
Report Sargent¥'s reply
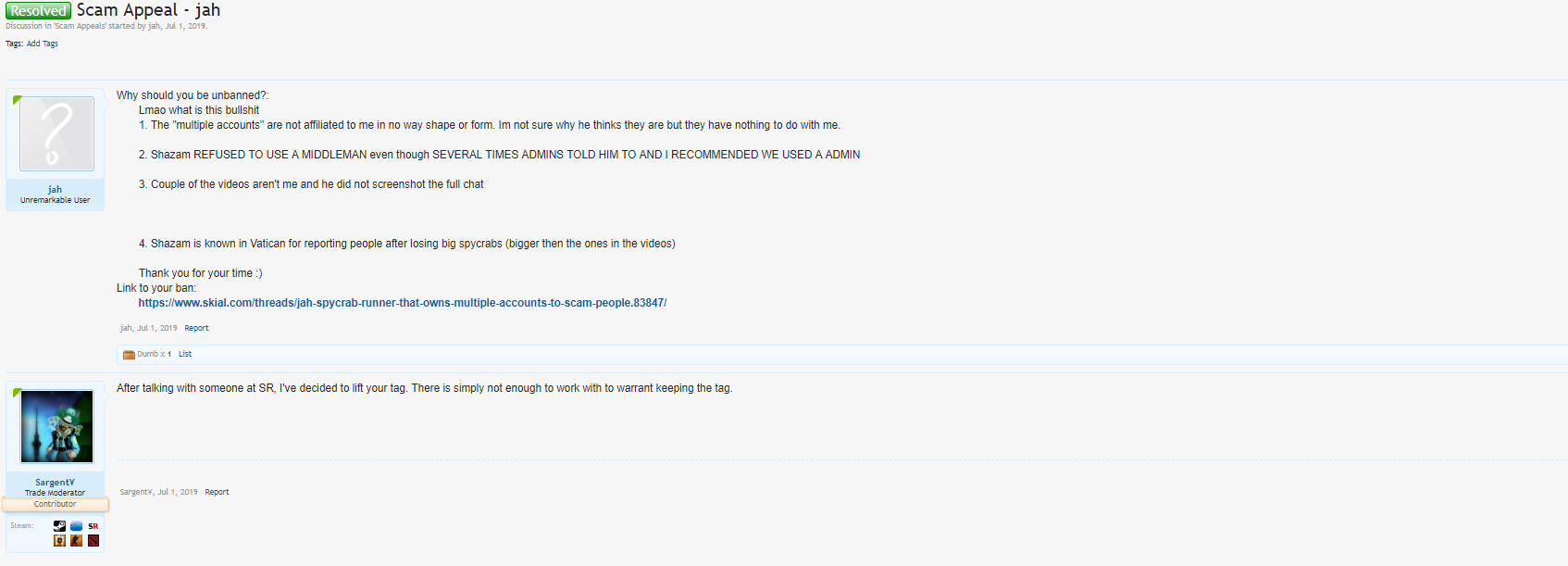tap(217, 492)
